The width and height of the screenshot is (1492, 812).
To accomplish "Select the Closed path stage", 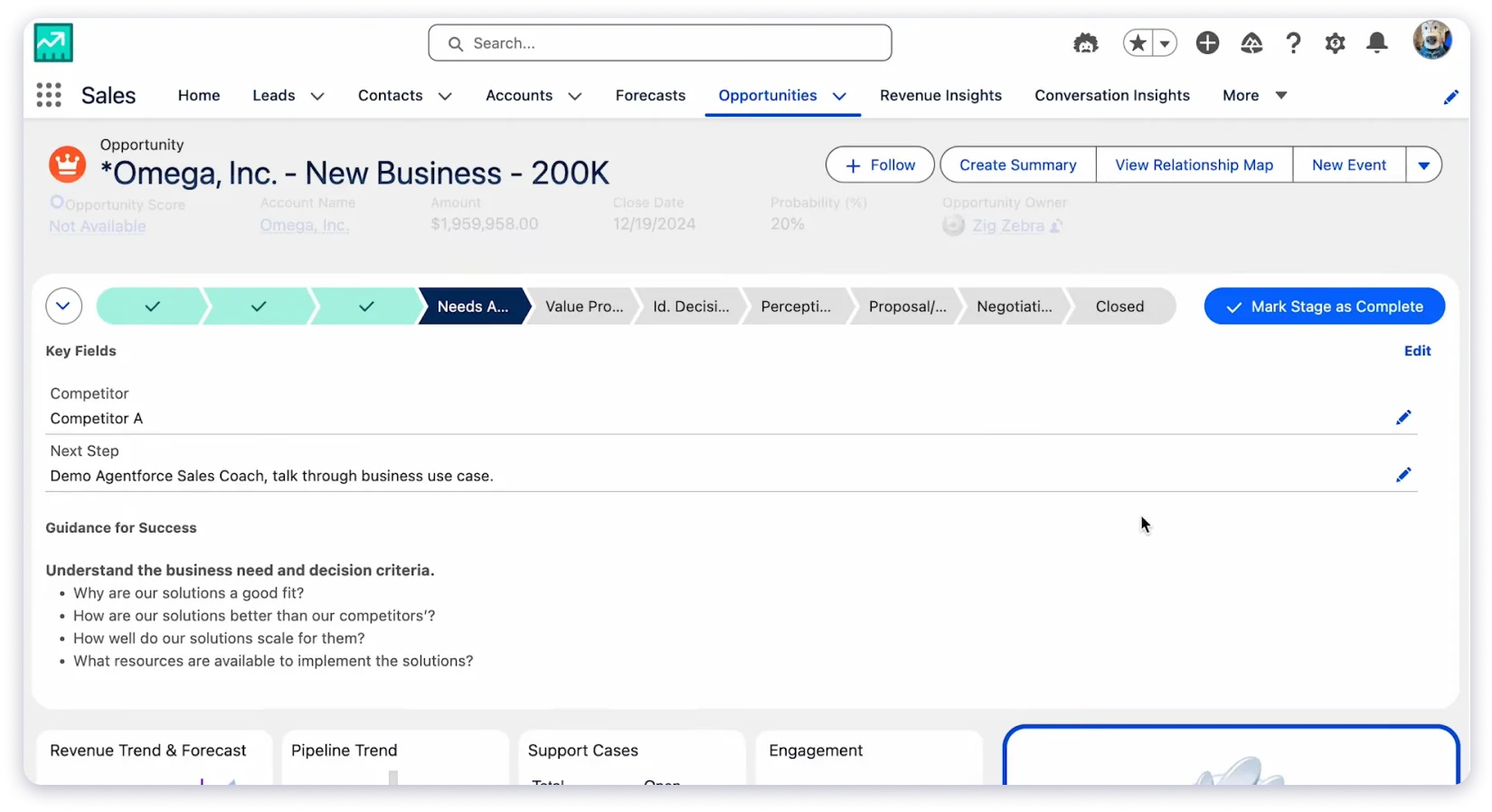I will [1119, 307].
